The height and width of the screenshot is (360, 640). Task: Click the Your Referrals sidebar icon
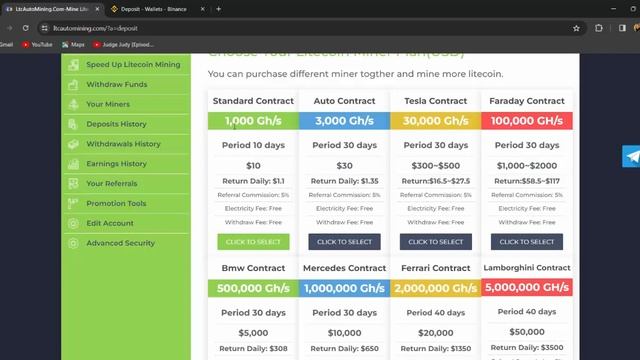pos(73,184)
